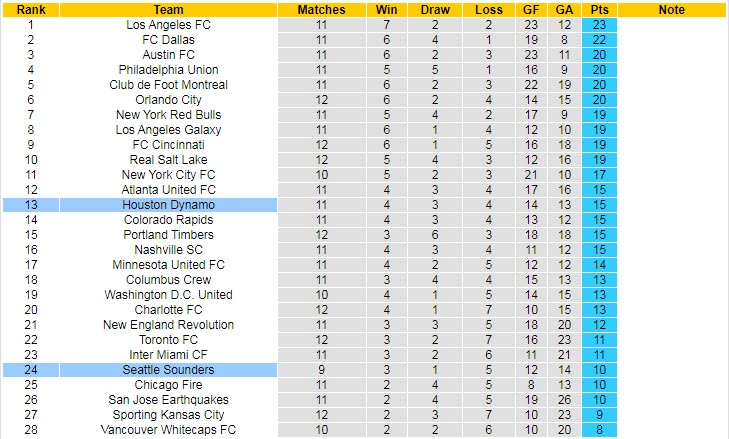Viewport: 729px width, 439px height.
Task: Click the Note column header
Action: pos(672,9)
